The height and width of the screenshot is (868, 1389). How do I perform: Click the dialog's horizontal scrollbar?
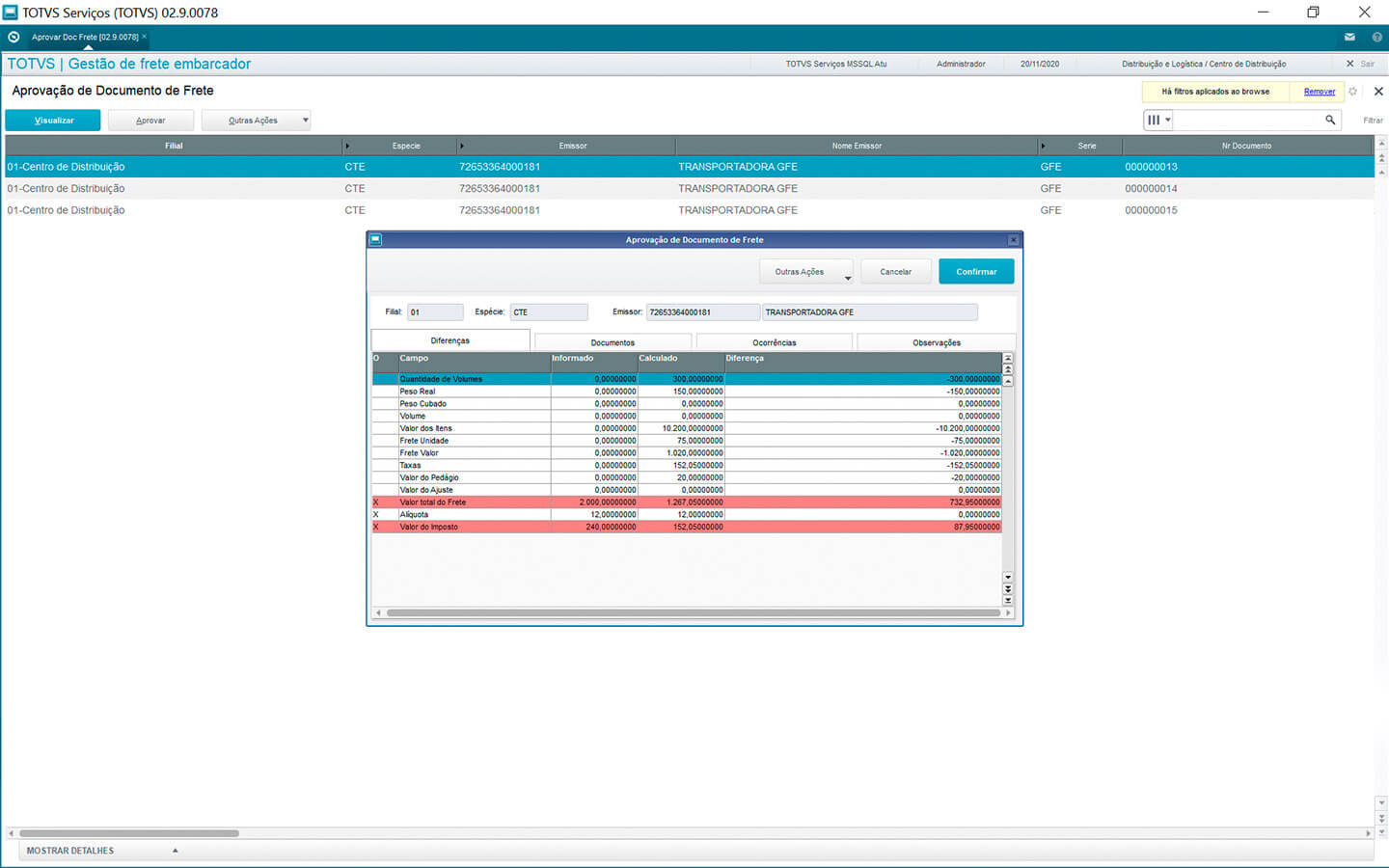click(x=693, y=612)
